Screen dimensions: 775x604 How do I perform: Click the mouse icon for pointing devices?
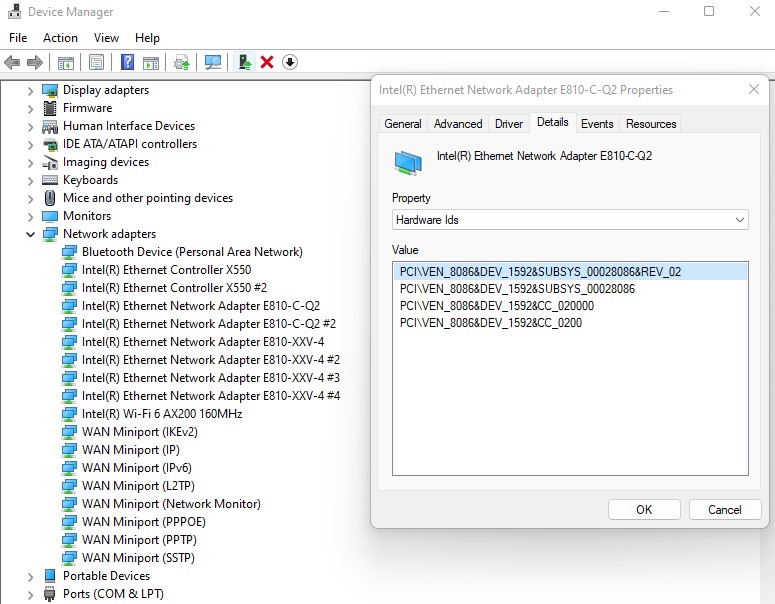[50, 198]
